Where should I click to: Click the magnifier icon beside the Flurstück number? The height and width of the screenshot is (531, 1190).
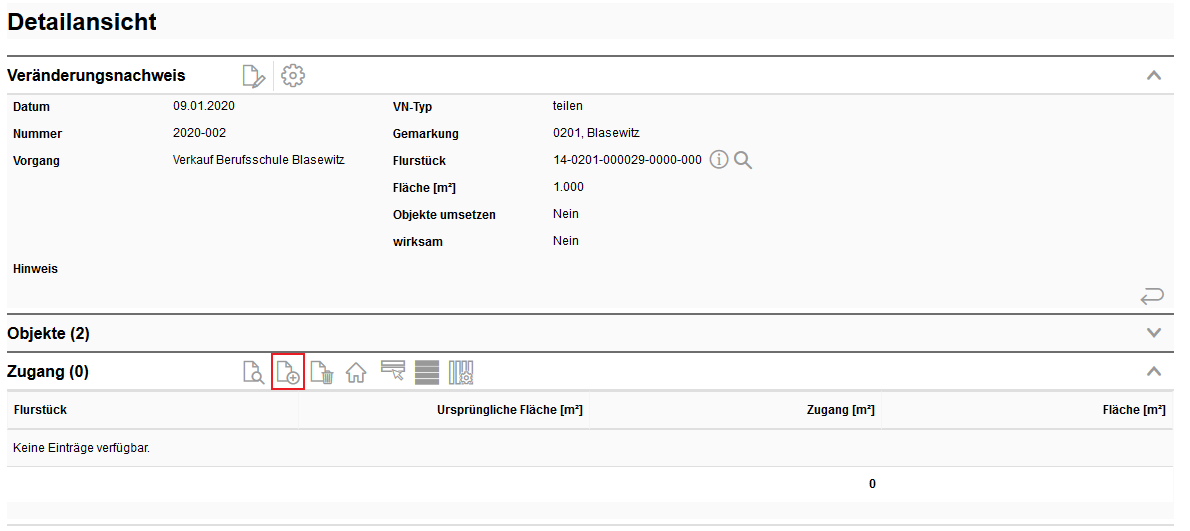[x=742, y=160]
